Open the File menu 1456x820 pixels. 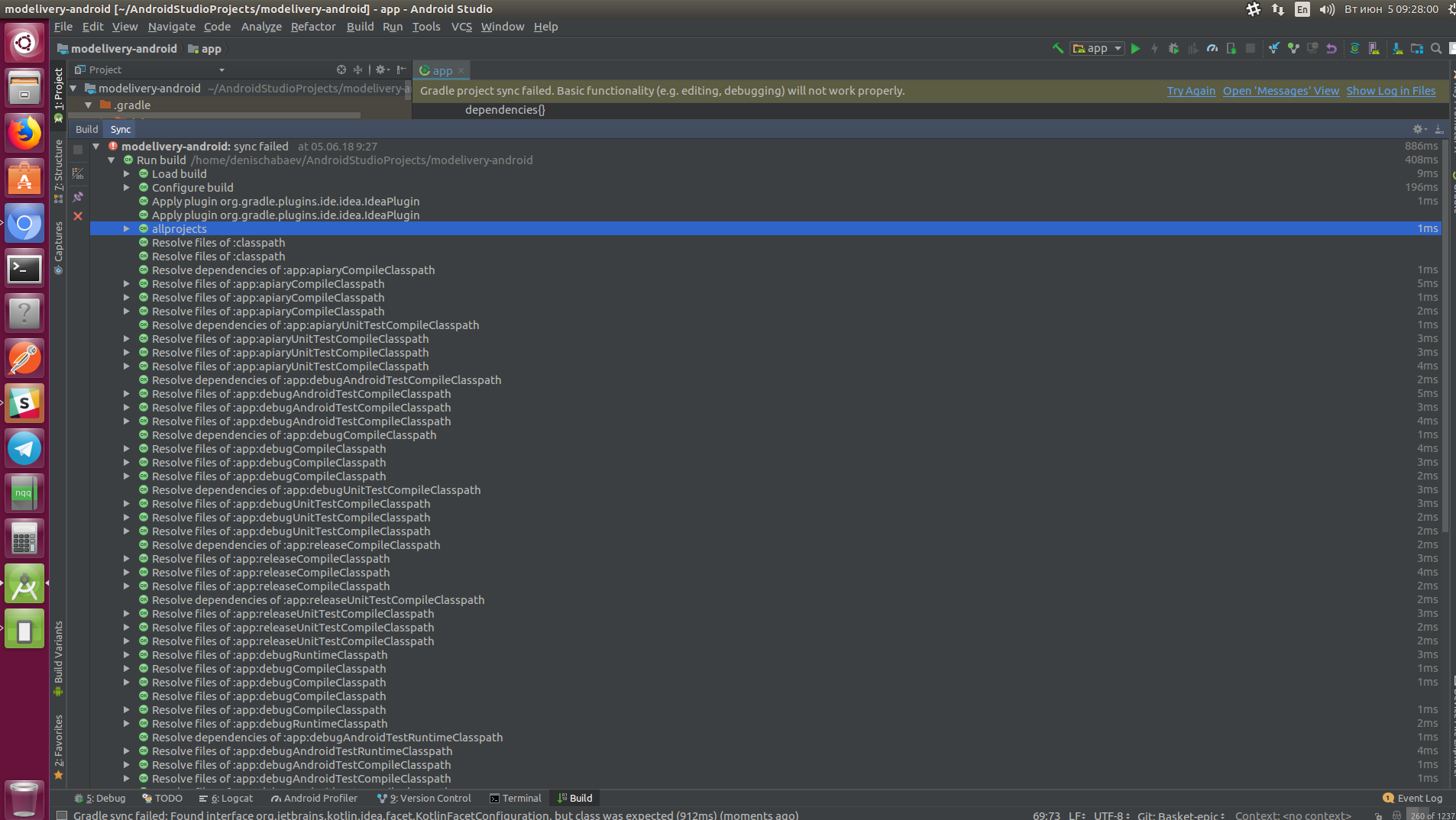click(63, 27)
